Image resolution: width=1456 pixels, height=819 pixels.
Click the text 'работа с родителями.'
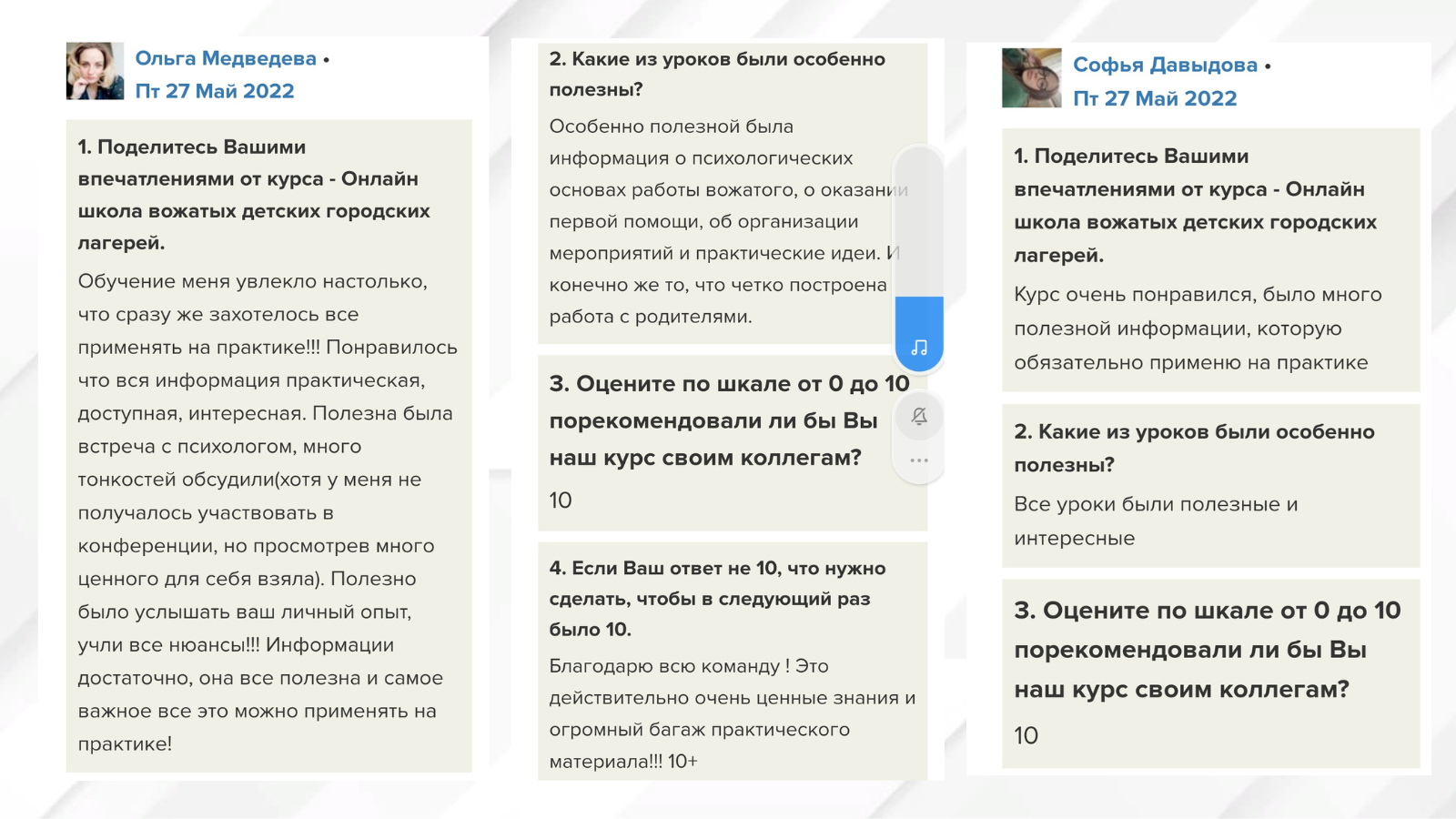[651, 317]
